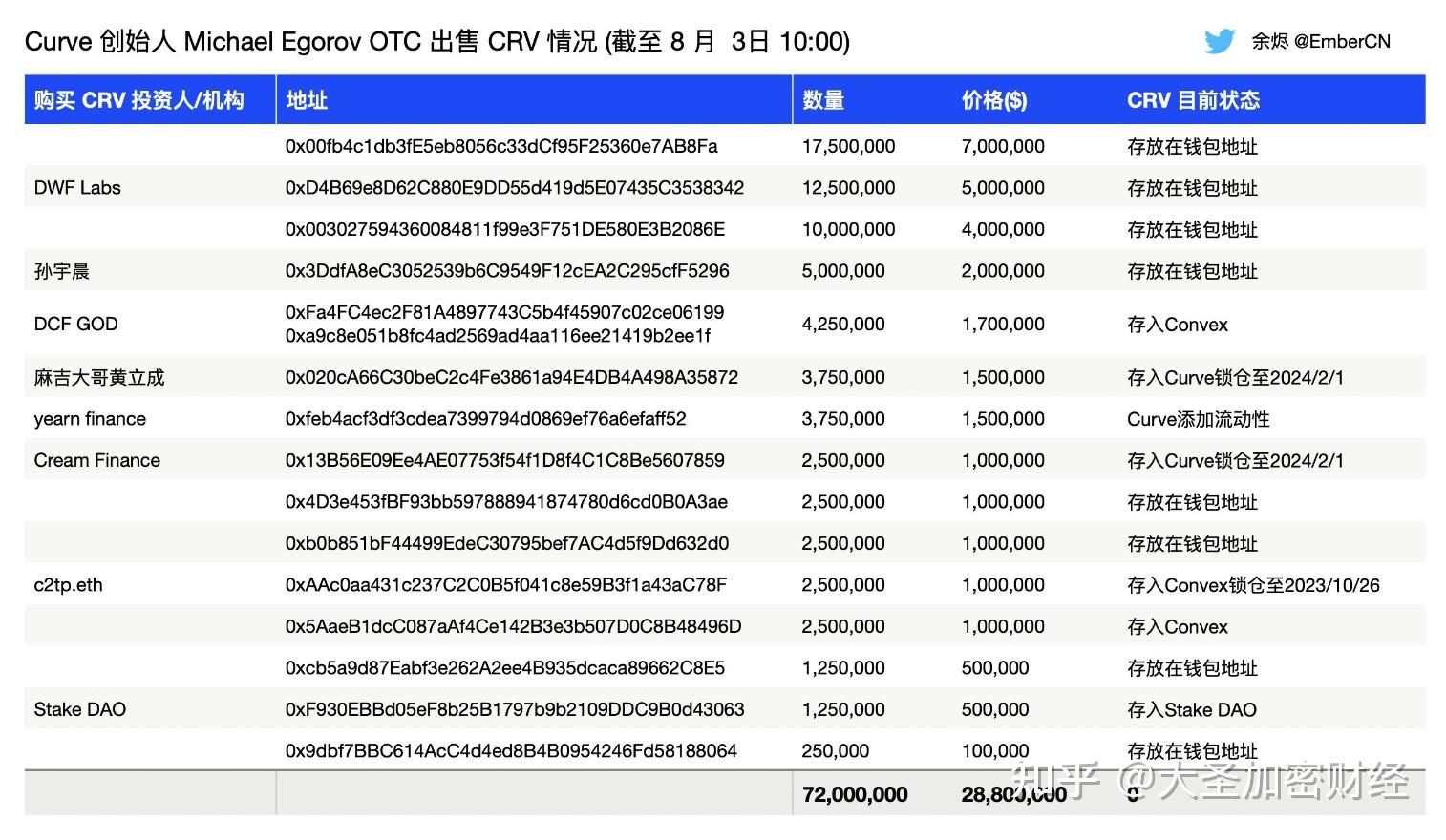
Task: Click the @EmberCN author handle
Action: tap(1342, 41)
